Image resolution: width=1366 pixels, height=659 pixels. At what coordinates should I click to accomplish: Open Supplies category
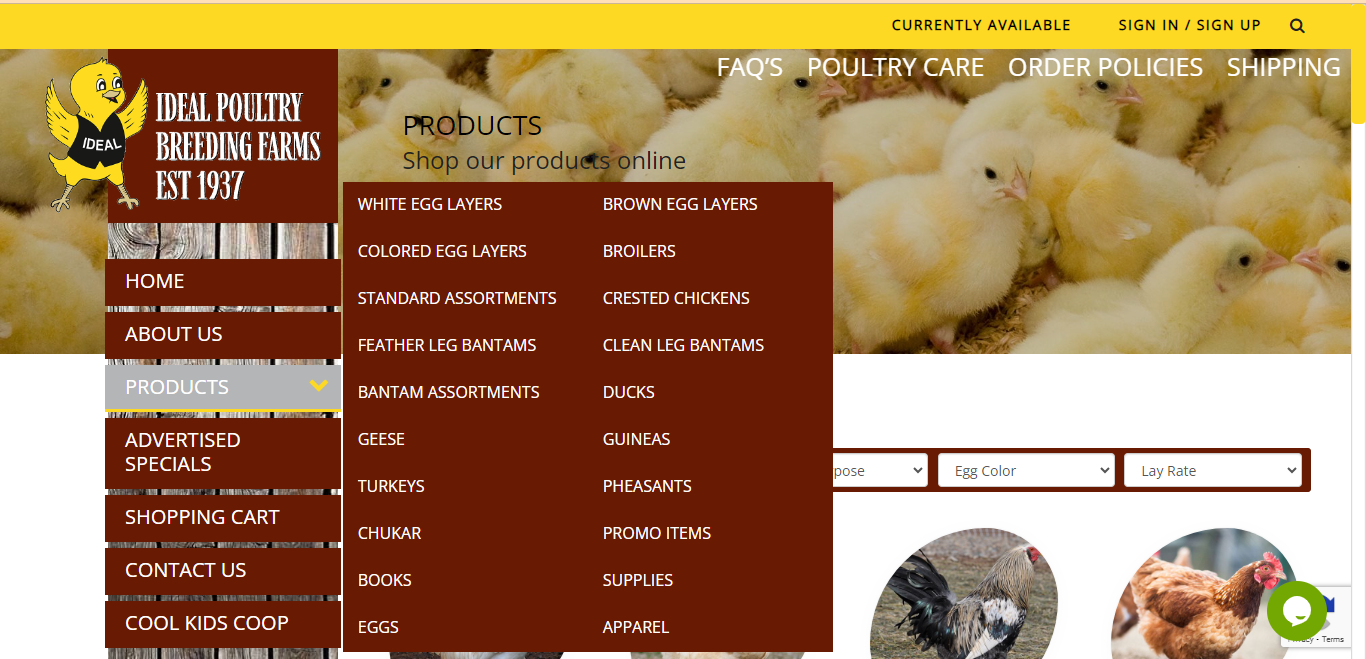coord(638,580)
